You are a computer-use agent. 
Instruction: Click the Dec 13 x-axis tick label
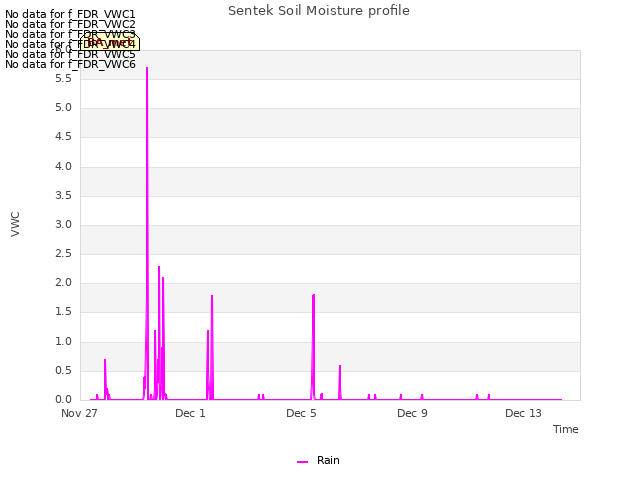point(523,413)
